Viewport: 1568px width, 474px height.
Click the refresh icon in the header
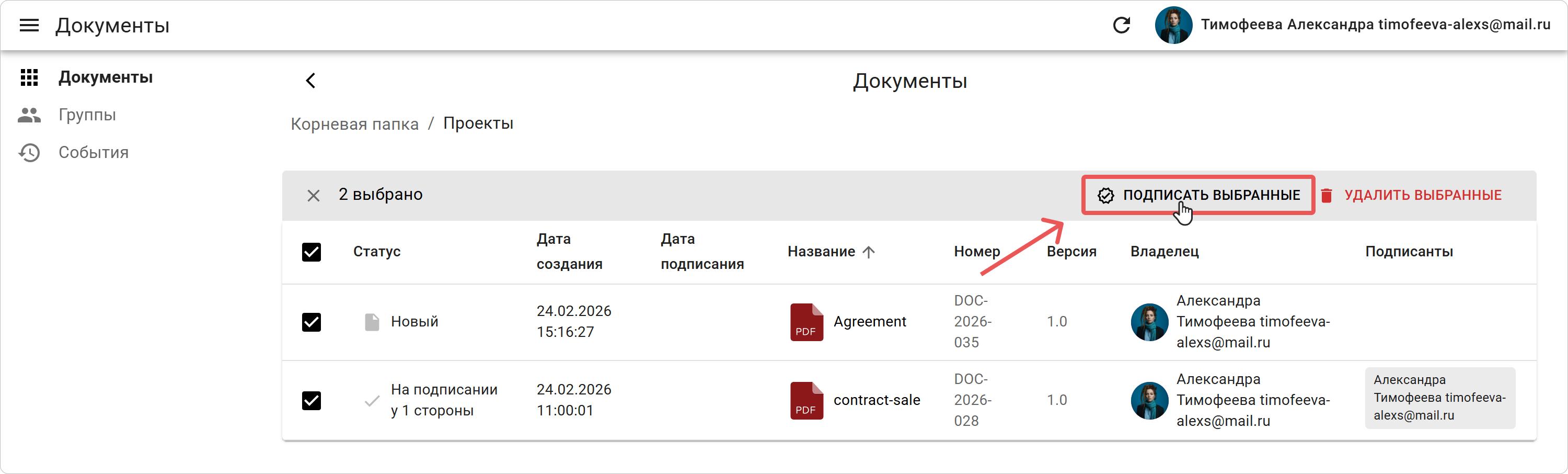[1122, 25]
